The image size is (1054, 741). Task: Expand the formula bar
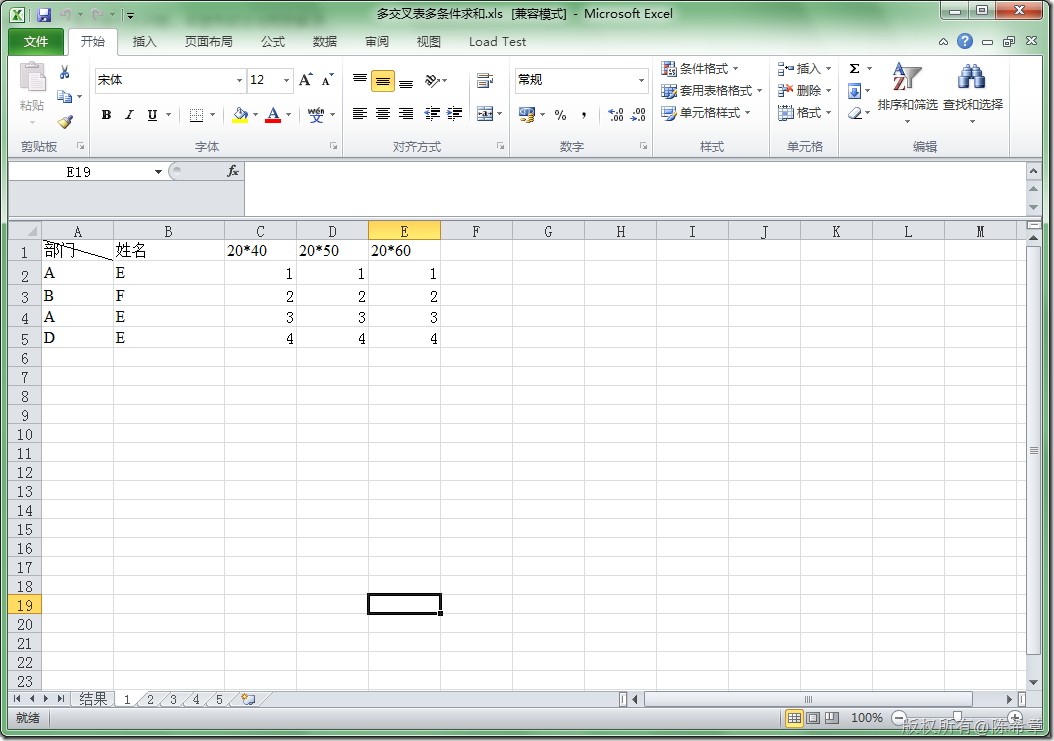point(1033,171)
